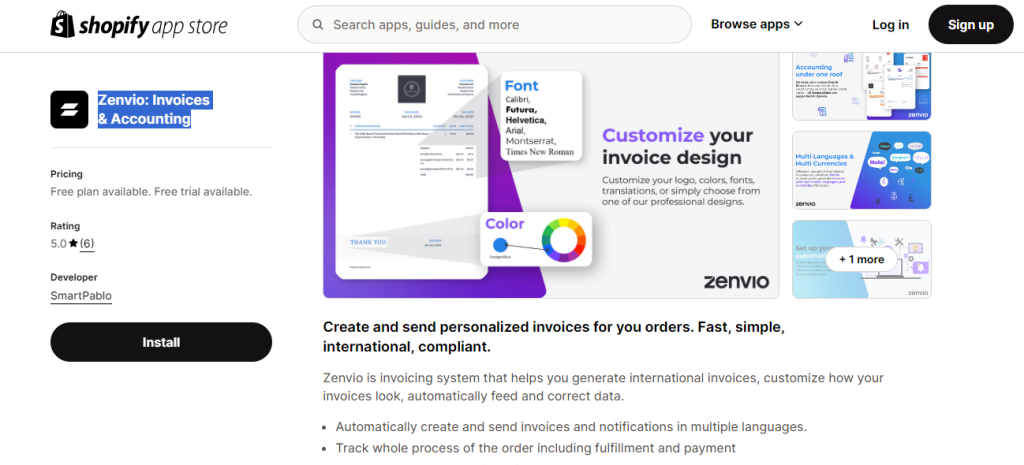Screen dimensions: 1024x465
Task: Click the 'Automatically create and send invoices' bullet
Action: click(x=571, y=427)
